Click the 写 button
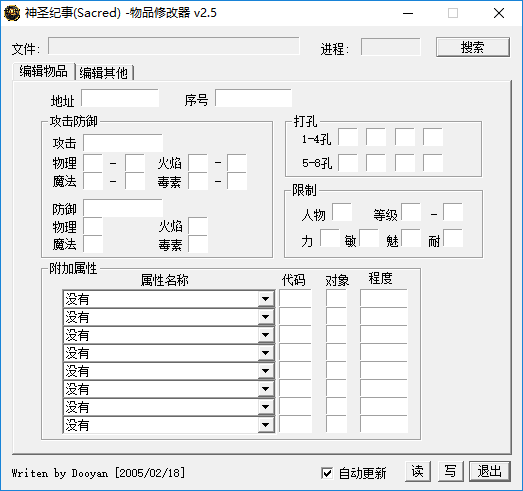The width and height of the screenshot is (523, 491). pyautogui.click(x=450, y=471)
